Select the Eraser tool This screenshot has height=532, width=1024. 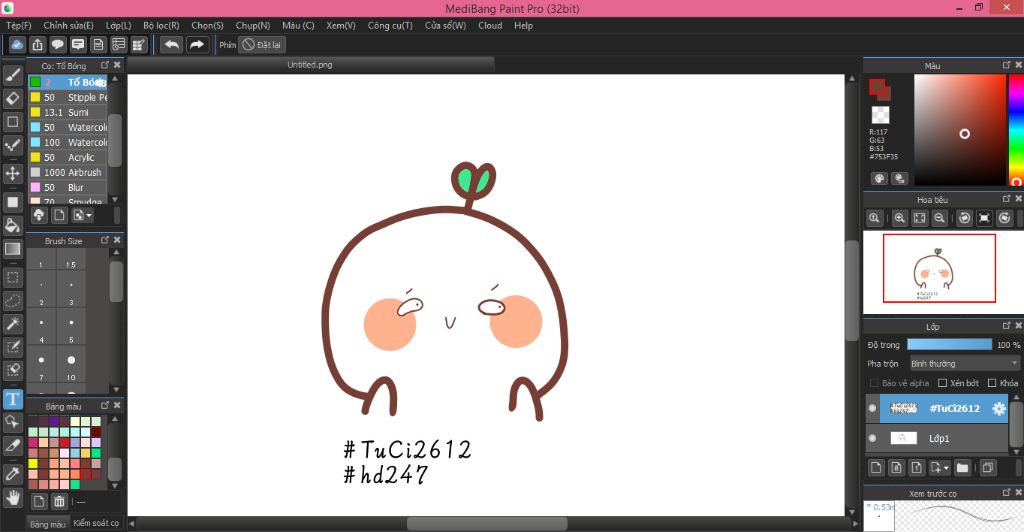pyautogui.click(x=12, y=99)
